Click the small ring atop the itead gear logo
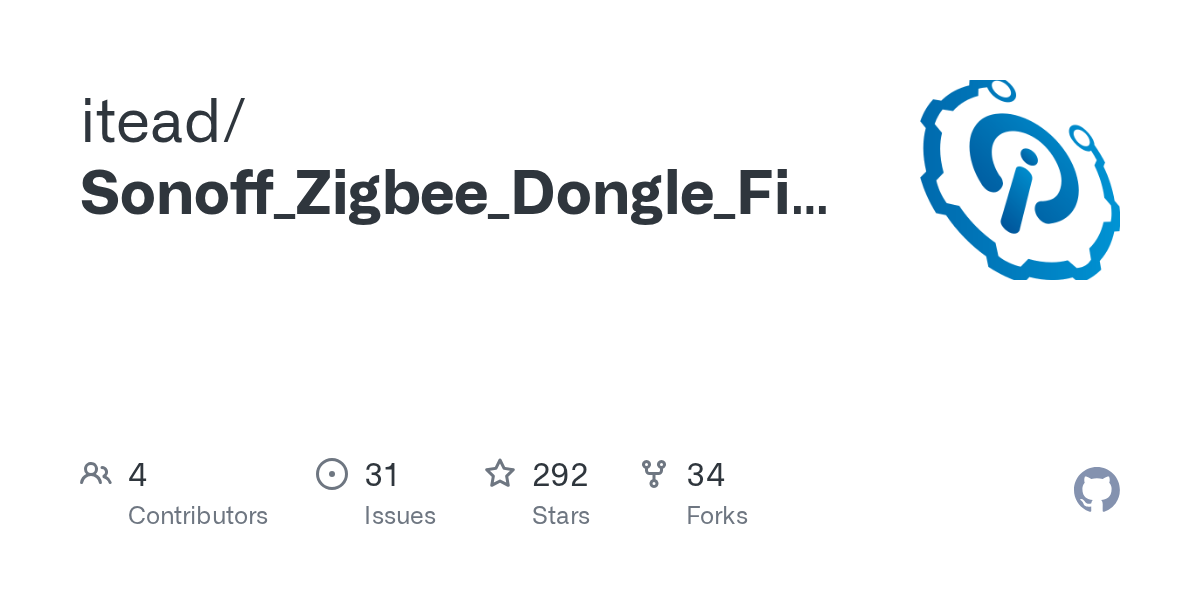 point(1001,91)
